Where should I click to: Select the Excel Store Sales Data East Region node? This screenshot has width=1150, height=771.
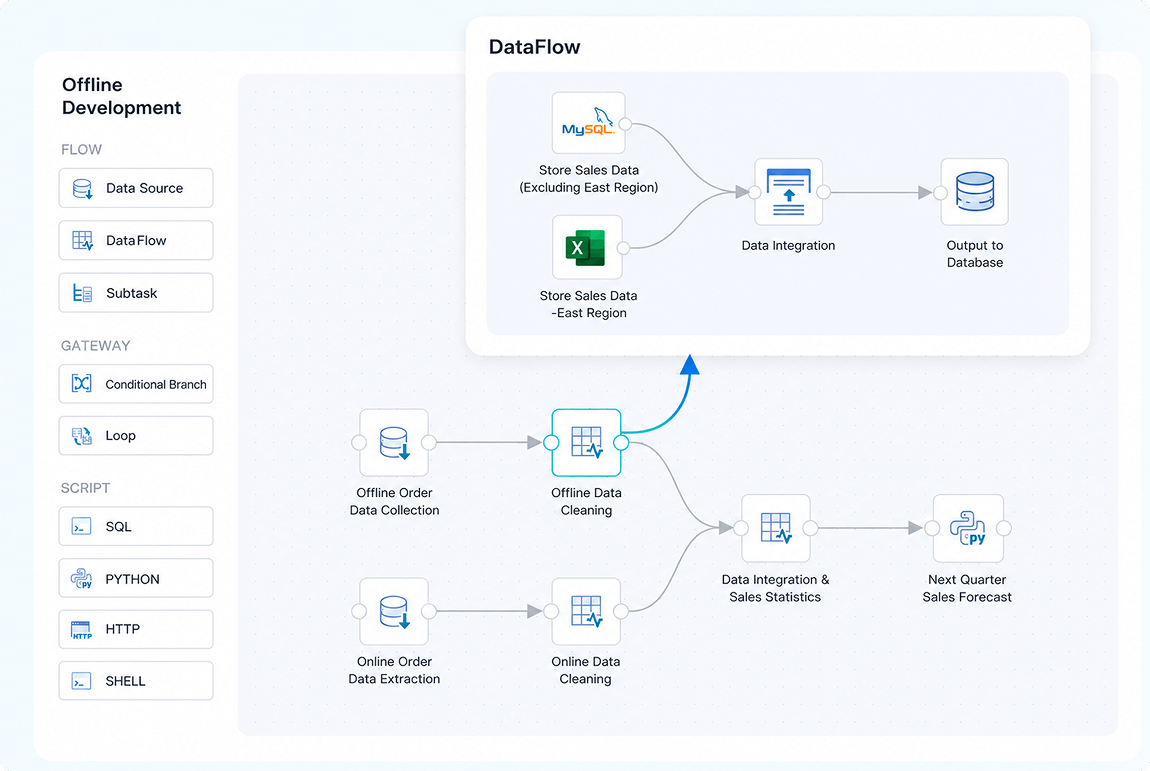point(587,246)
